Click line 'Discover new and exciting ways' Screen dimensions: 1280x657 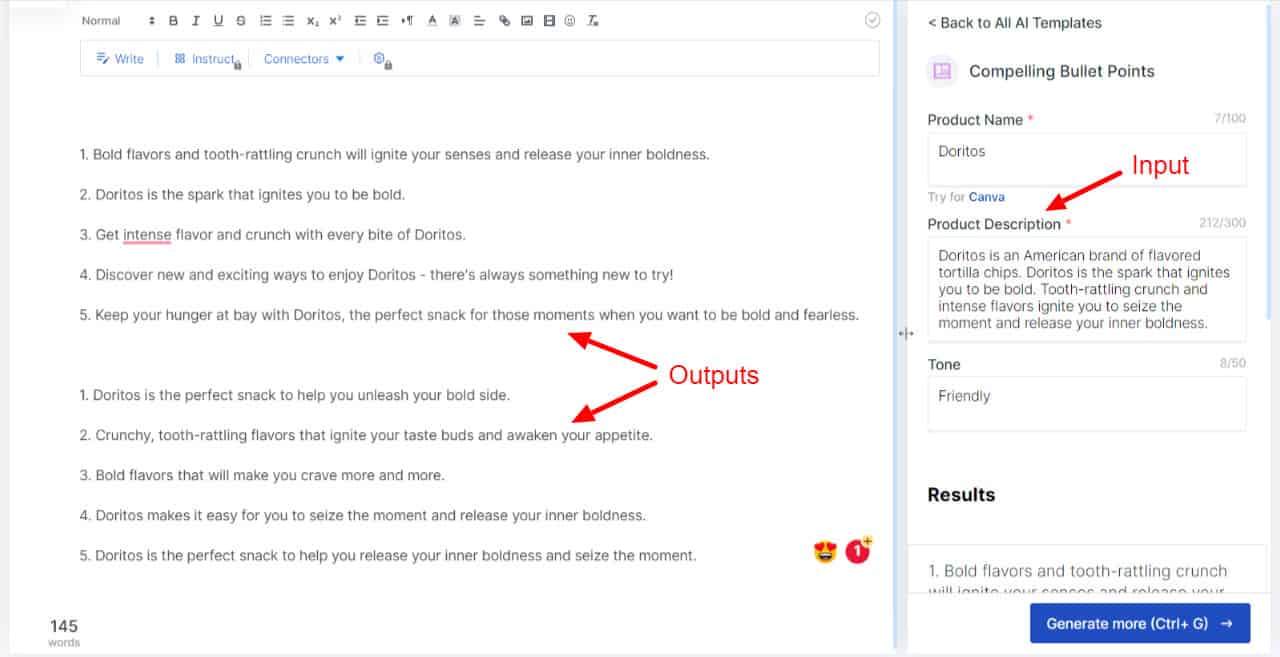click(376, 275)
